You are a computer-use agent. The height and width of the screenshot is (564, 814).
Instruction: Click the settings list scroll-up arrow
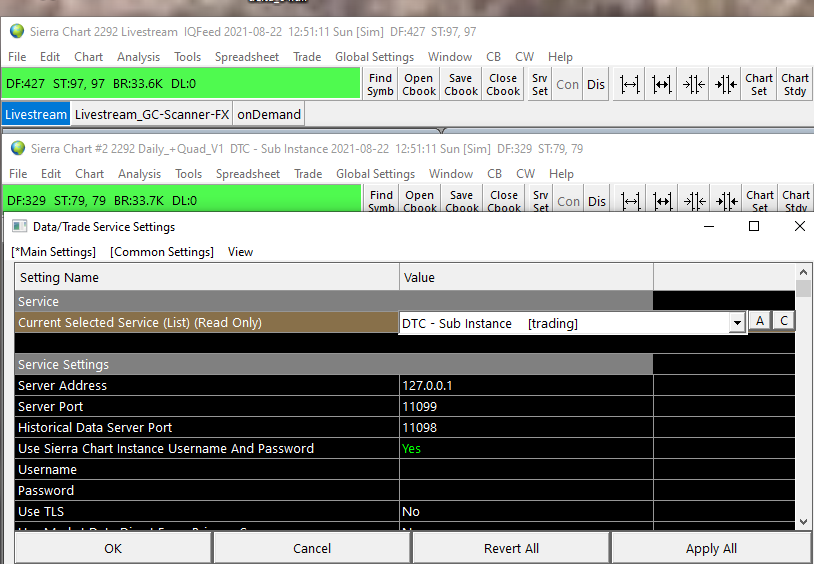pyautogui.click(x=803, y=272)
